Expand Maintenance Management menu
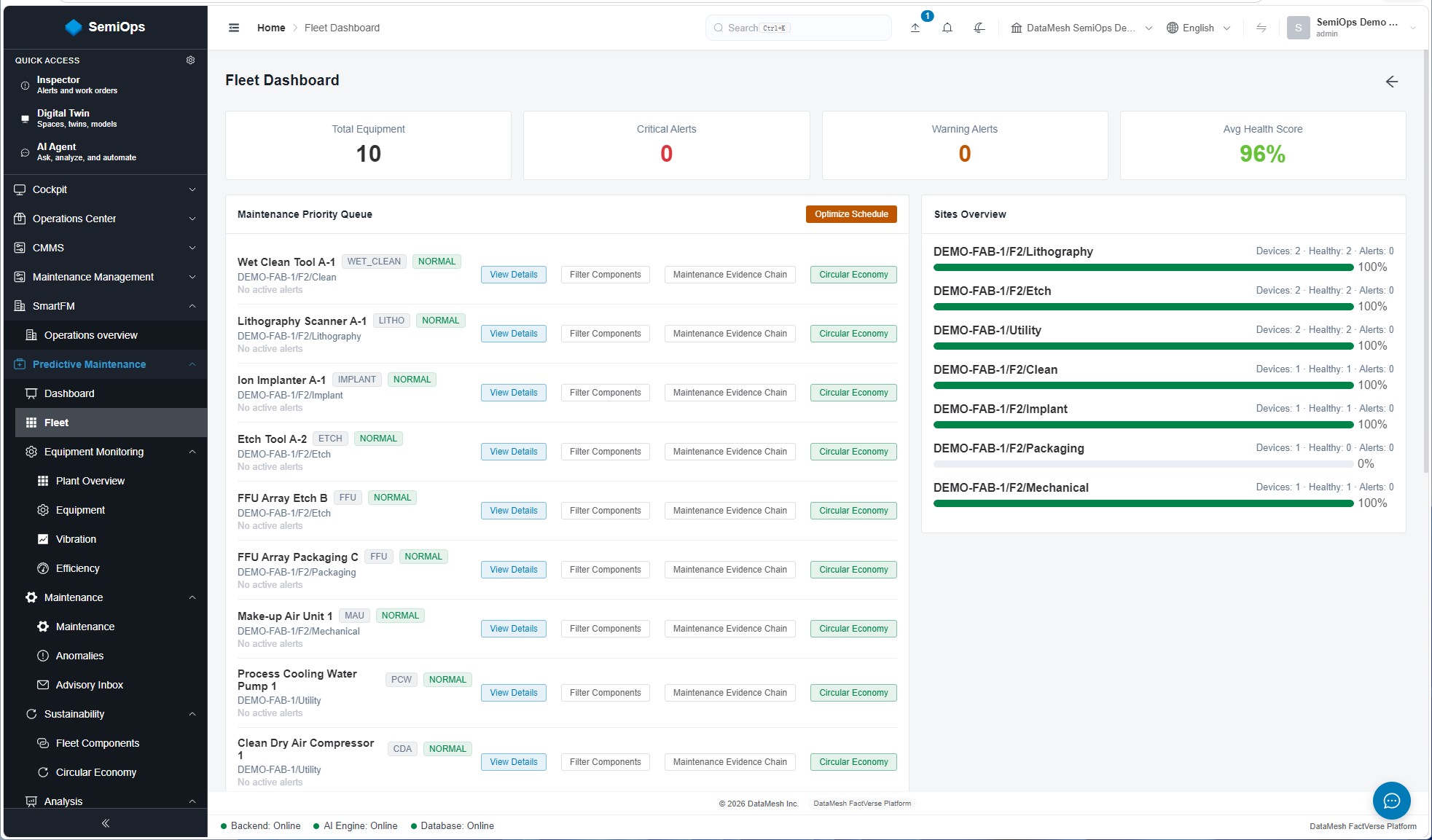The width and height of the screenshot is (1432, 840). pyautogui.click(x=106, y=277)
